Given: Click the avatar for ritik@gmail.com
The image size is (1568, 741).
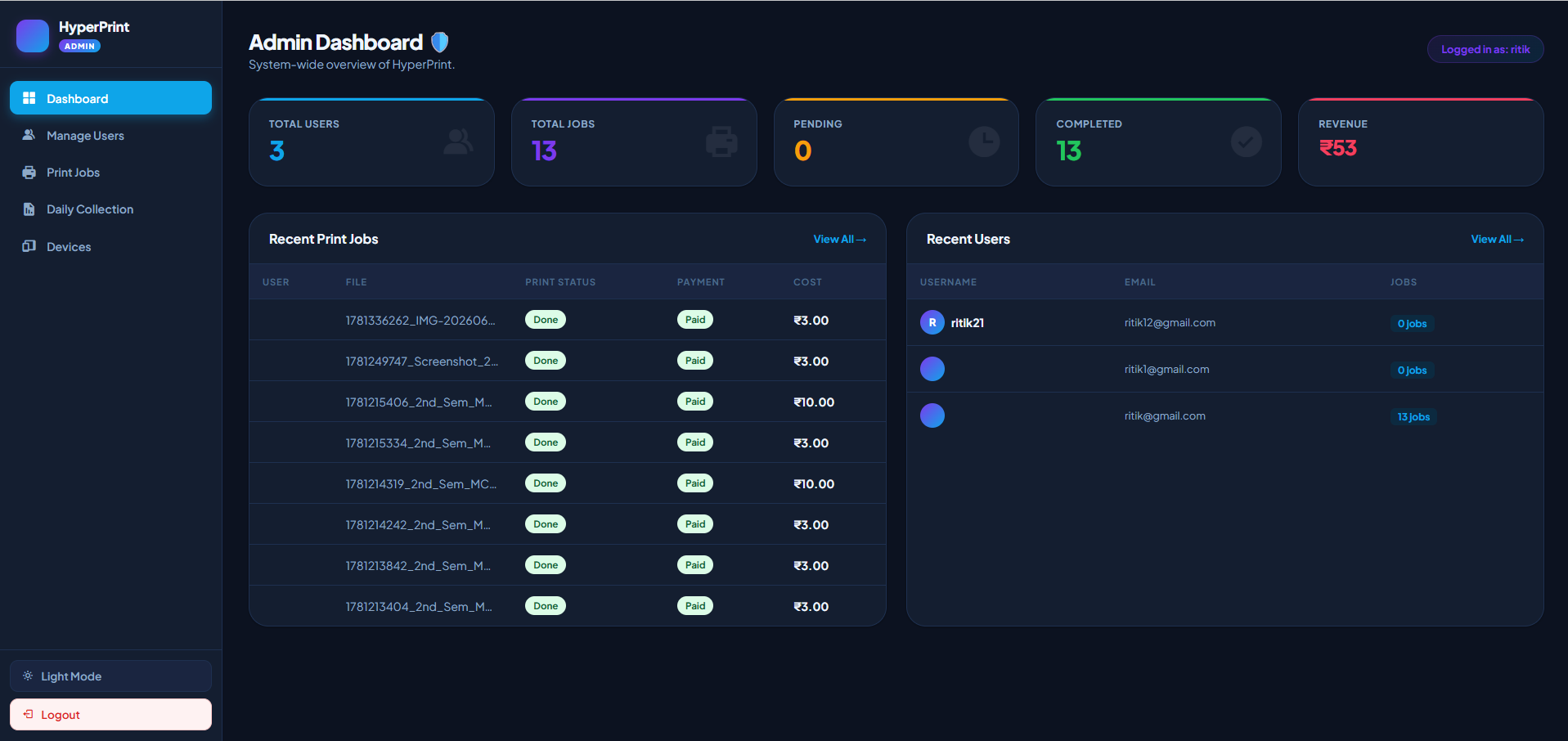Looking at the screenshot, I should point(932,415).
